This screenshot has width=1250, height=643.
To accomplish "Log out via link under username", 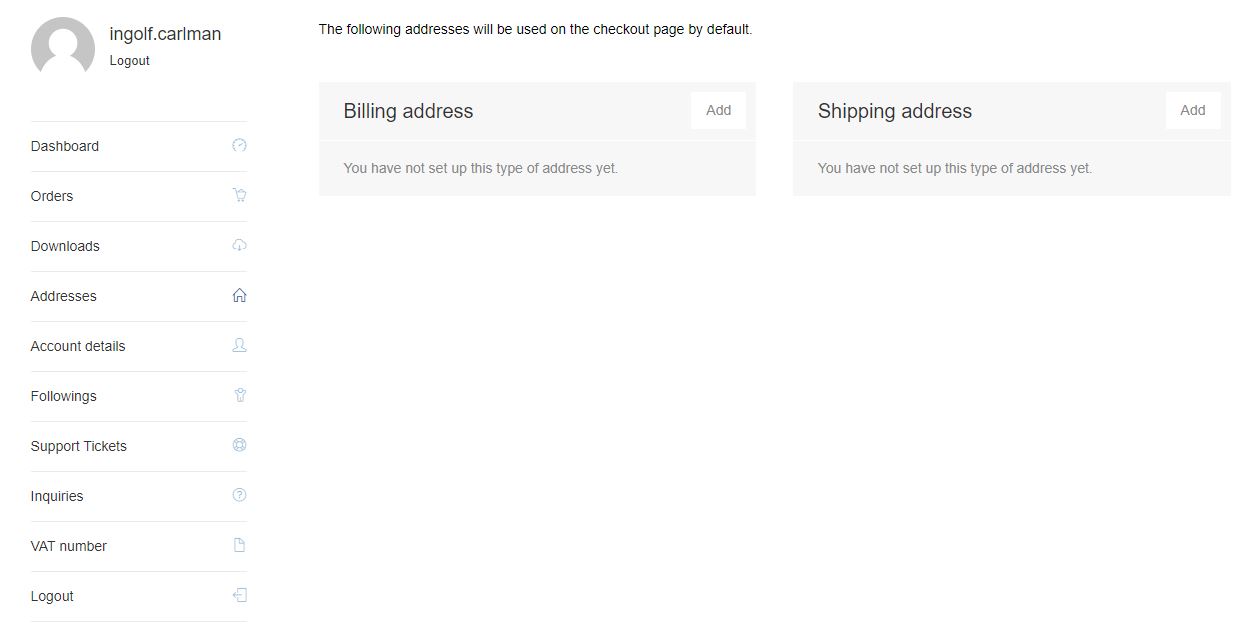I will point(129,61).
